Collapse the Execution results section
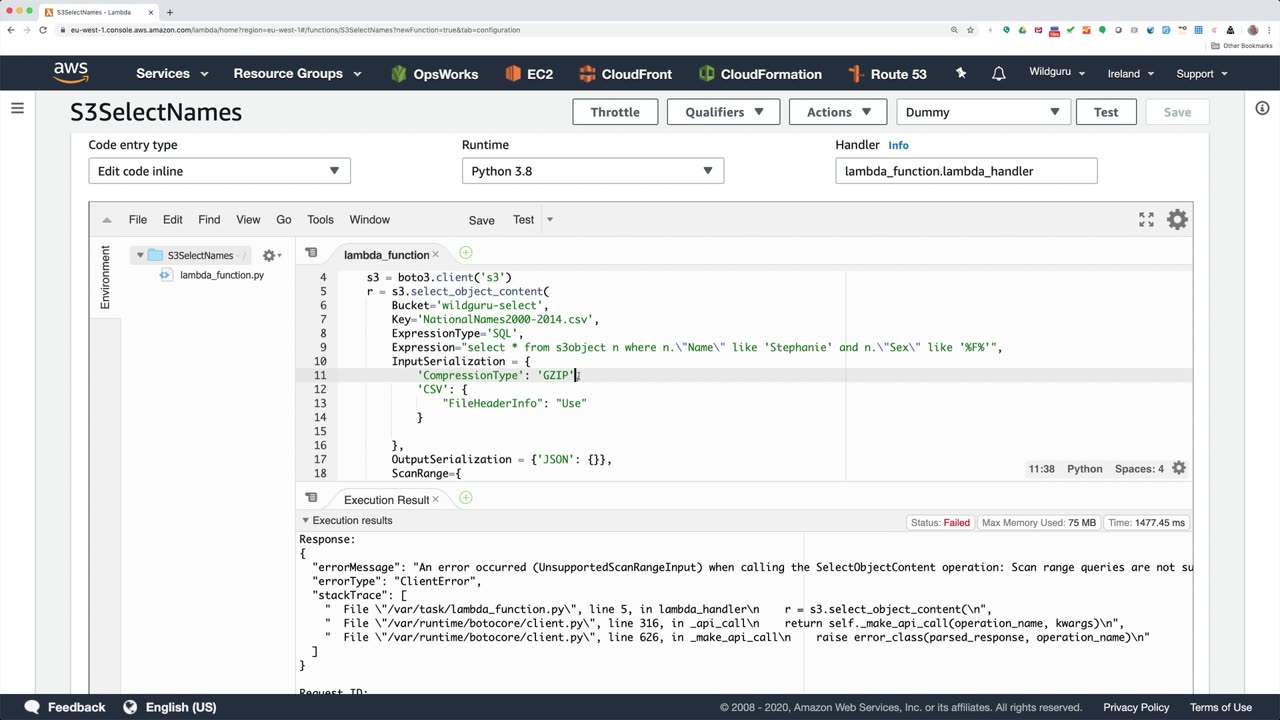The image size is (1280, 720). tap(305, 521)
